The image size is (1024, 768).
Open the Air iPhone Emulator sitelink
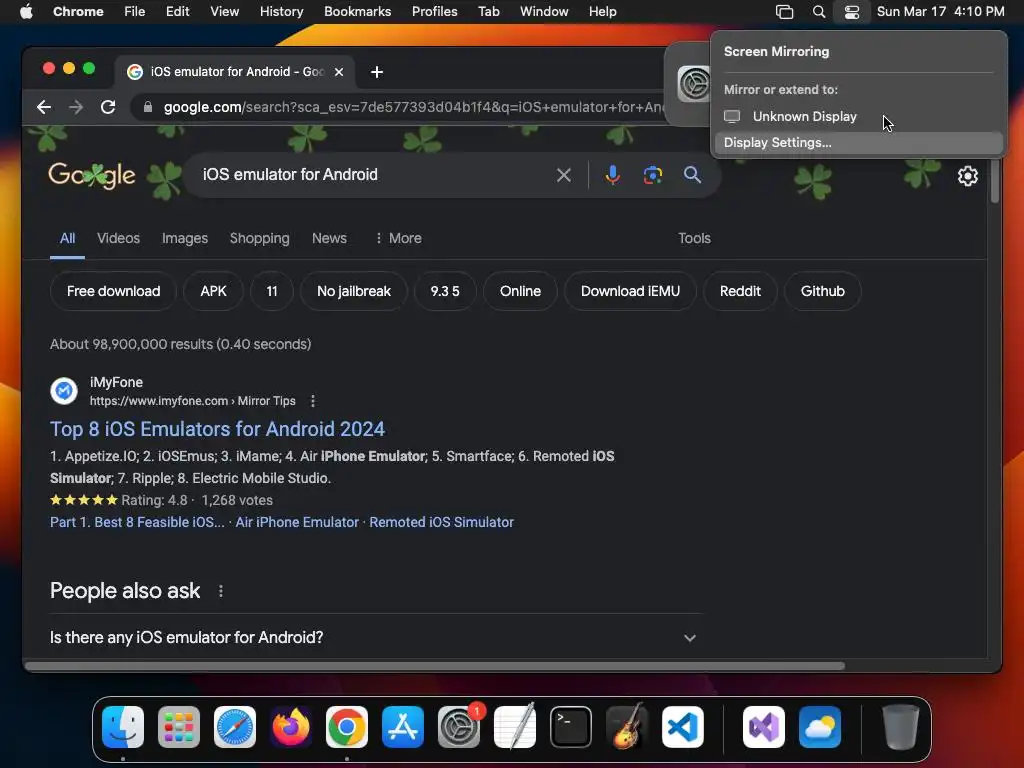tap(297, 522)
